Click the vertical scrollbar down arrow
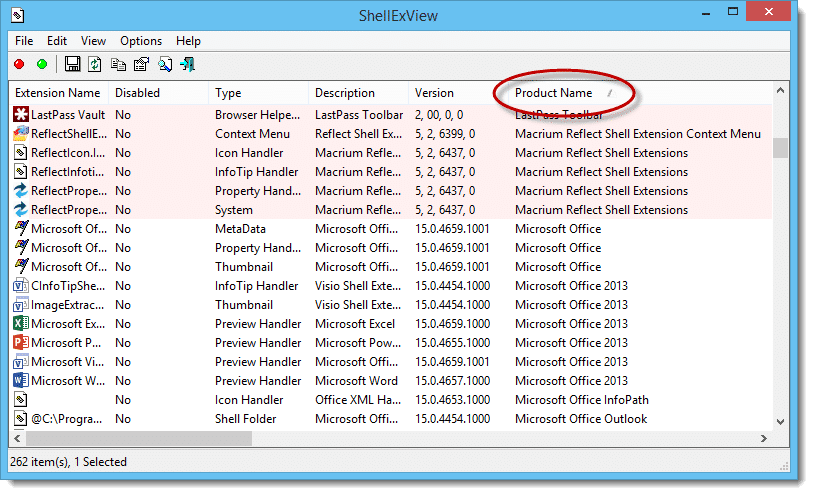Viewport: 813px width, 495px height. click(x=780, y=422)
